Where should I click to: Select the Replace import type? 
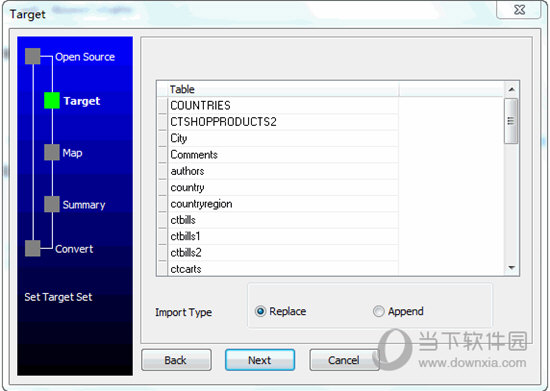coord(260,311)
